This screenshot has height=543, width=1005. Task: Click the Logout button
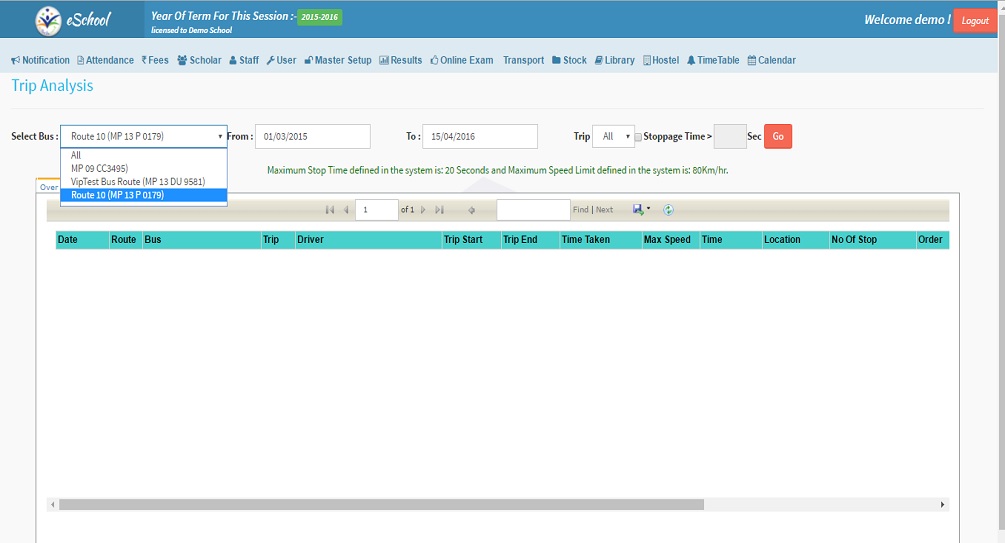pos(974,21)
